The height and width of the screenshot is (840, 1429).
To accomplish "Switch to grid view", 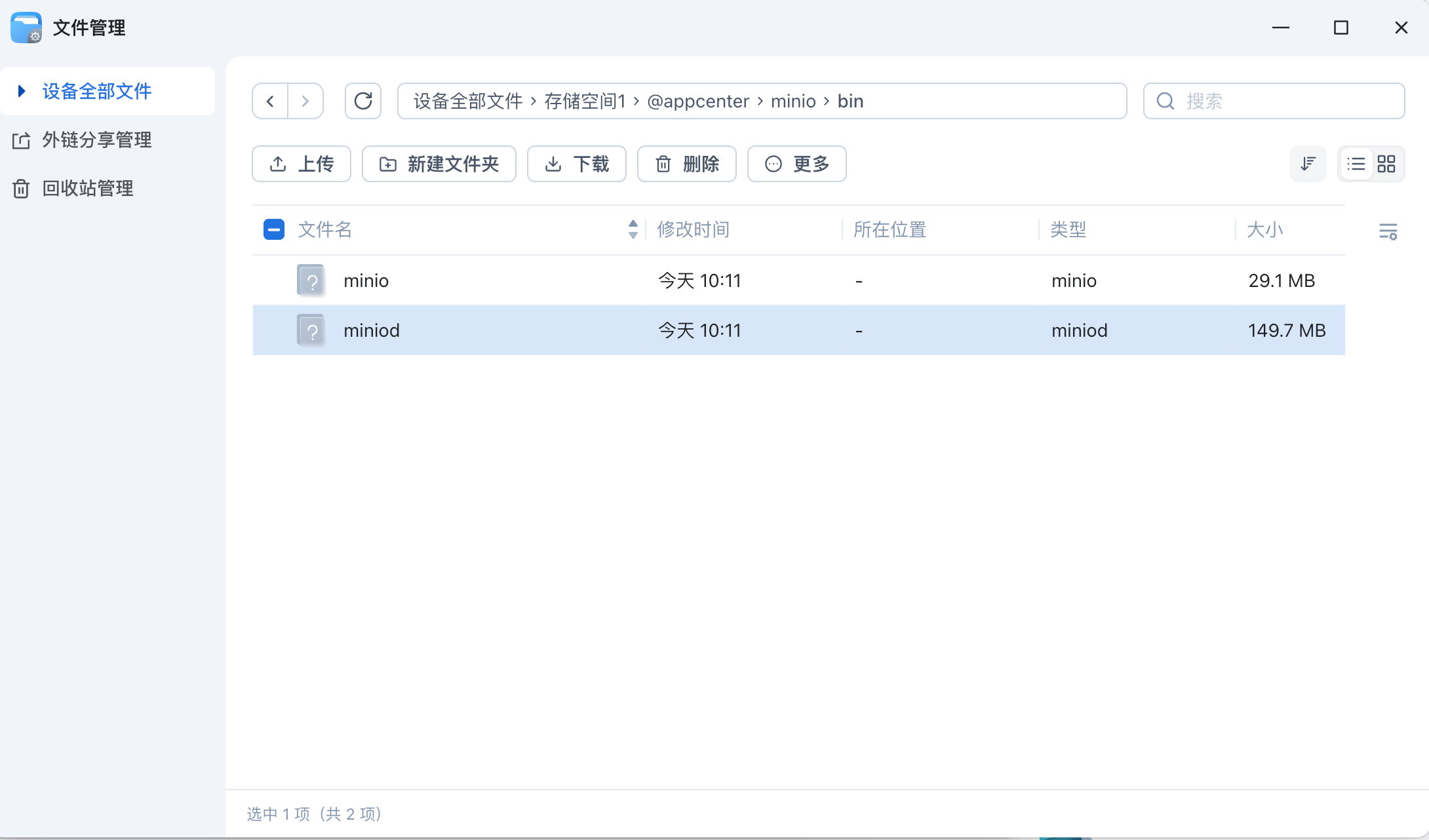I will coord(1386,164).
